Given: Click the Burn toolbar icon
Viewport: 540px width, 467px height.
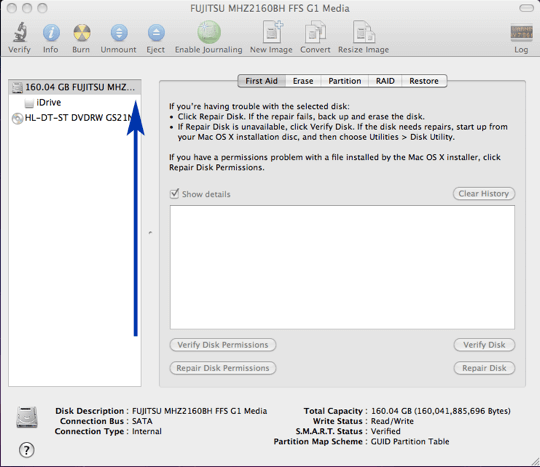Looking at the screenshot, I should pos(82,33).
